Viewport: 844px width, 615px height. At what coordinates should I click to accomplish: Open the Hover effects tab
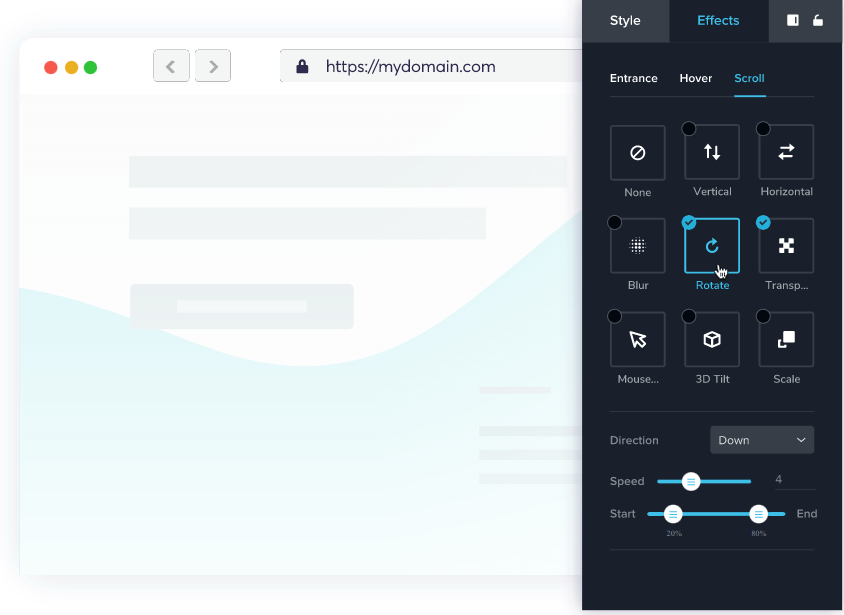[x=695, y=79]
